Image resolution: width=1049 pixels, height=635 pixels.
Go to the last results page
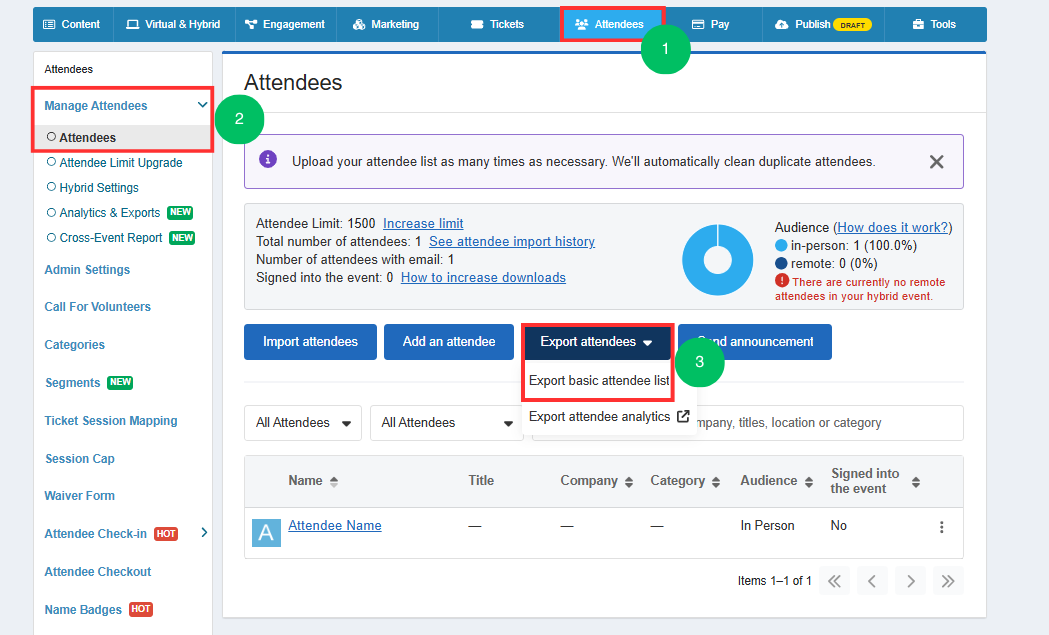[x=948, y=581]
